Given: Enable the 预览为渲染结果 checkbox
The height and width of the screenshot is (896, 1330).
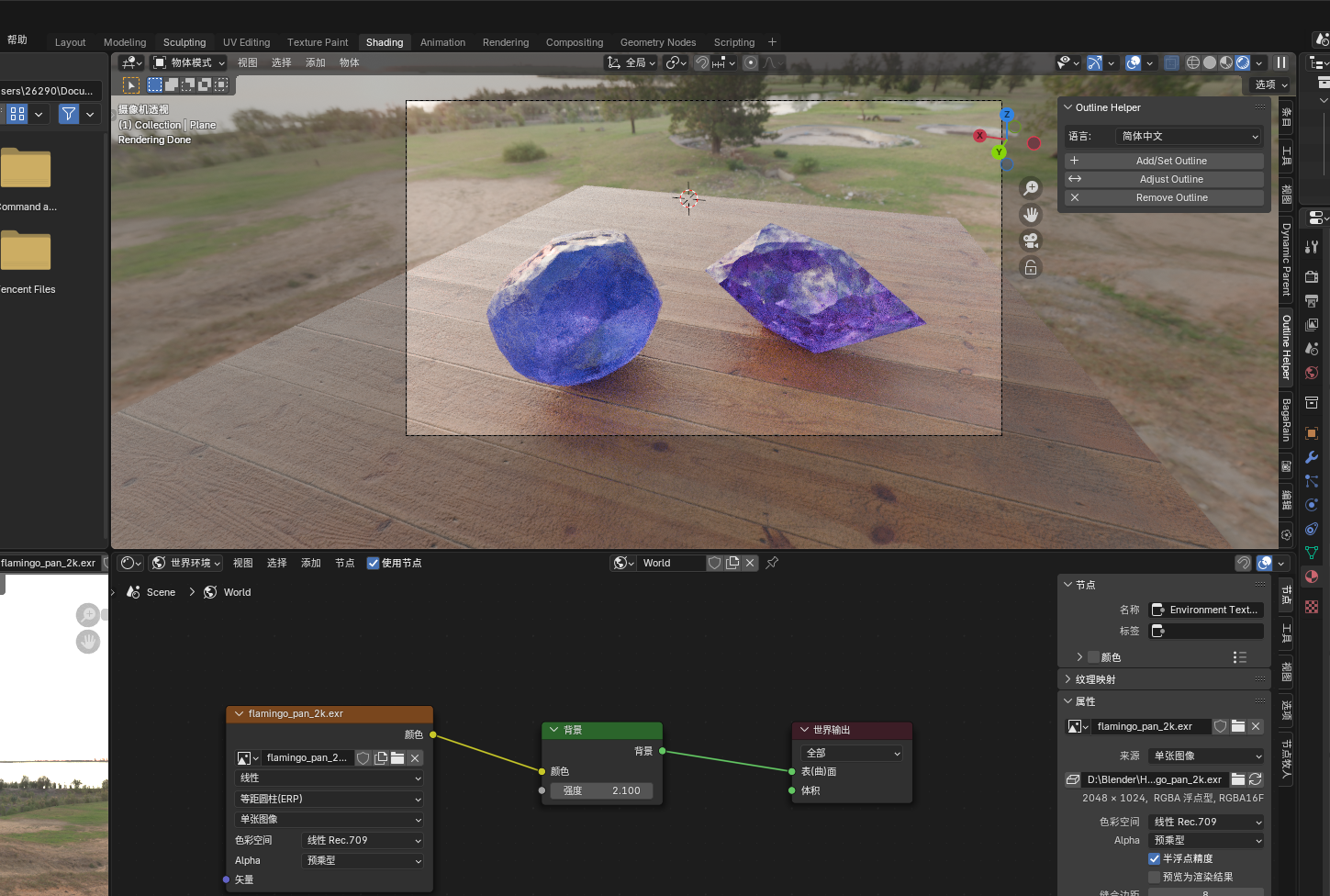Looking at the screenshot, I should point(1155,877).
